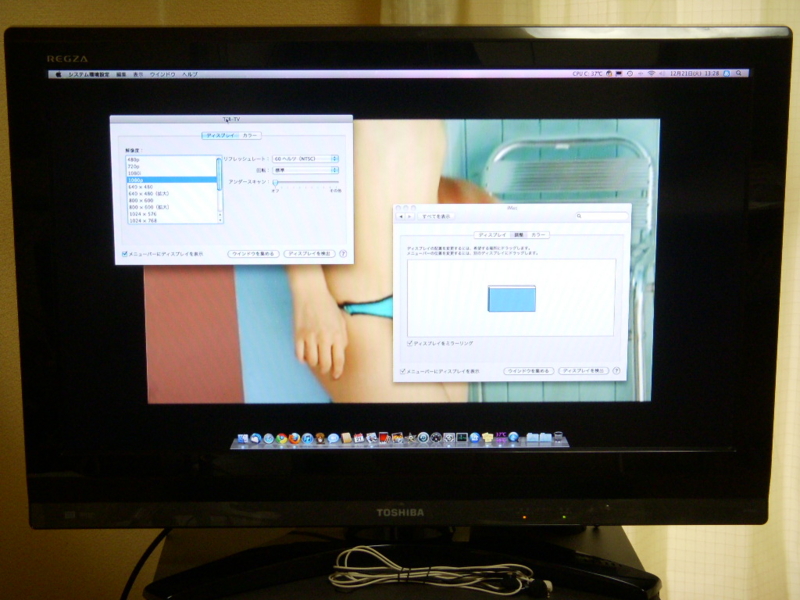Open the Apple menu
This screenshot has height=600, width=800.
(x=58, y=74)
